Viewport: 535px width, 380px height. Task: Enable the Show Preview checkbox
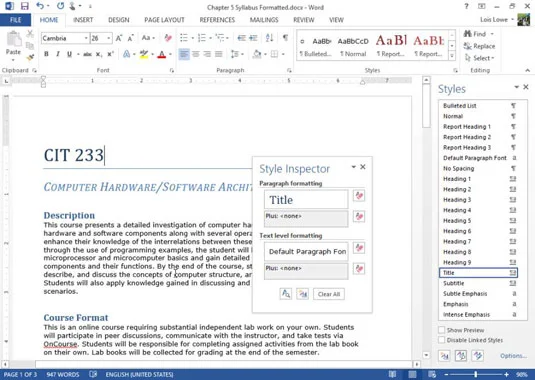[x=442, y=330]
